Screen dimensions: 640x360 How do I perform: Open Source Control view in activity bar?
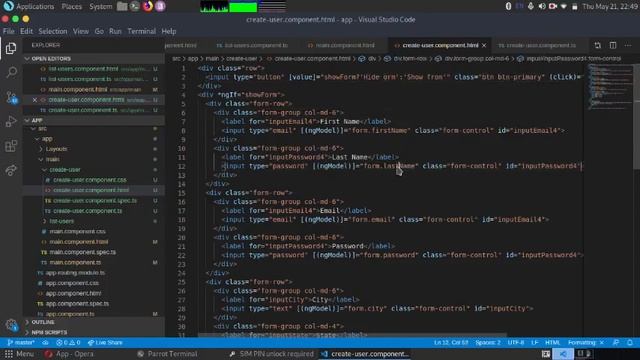(11, 97)
